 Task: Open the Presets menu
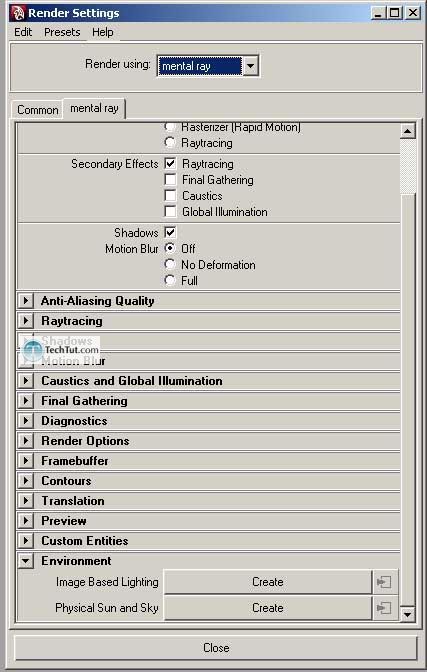click(62, 32)
